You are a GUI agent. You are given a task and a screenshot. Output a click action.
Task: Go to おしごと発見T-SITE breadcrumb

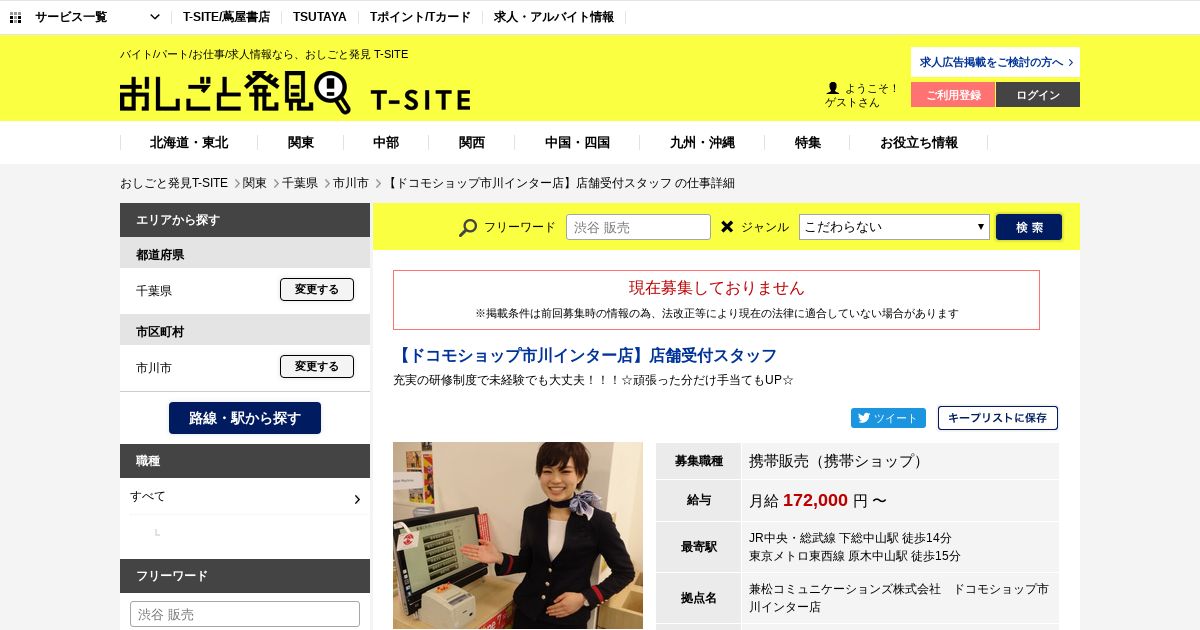click(174, 183)
